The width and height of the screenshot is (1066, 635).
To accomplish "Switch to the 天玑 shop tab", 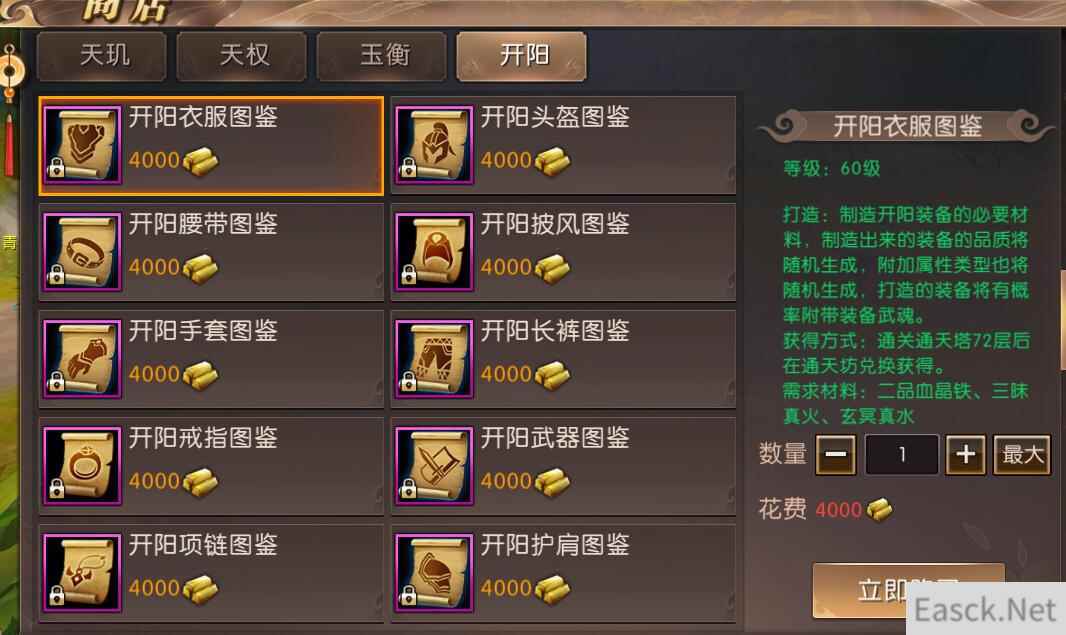I will [102, 56].
